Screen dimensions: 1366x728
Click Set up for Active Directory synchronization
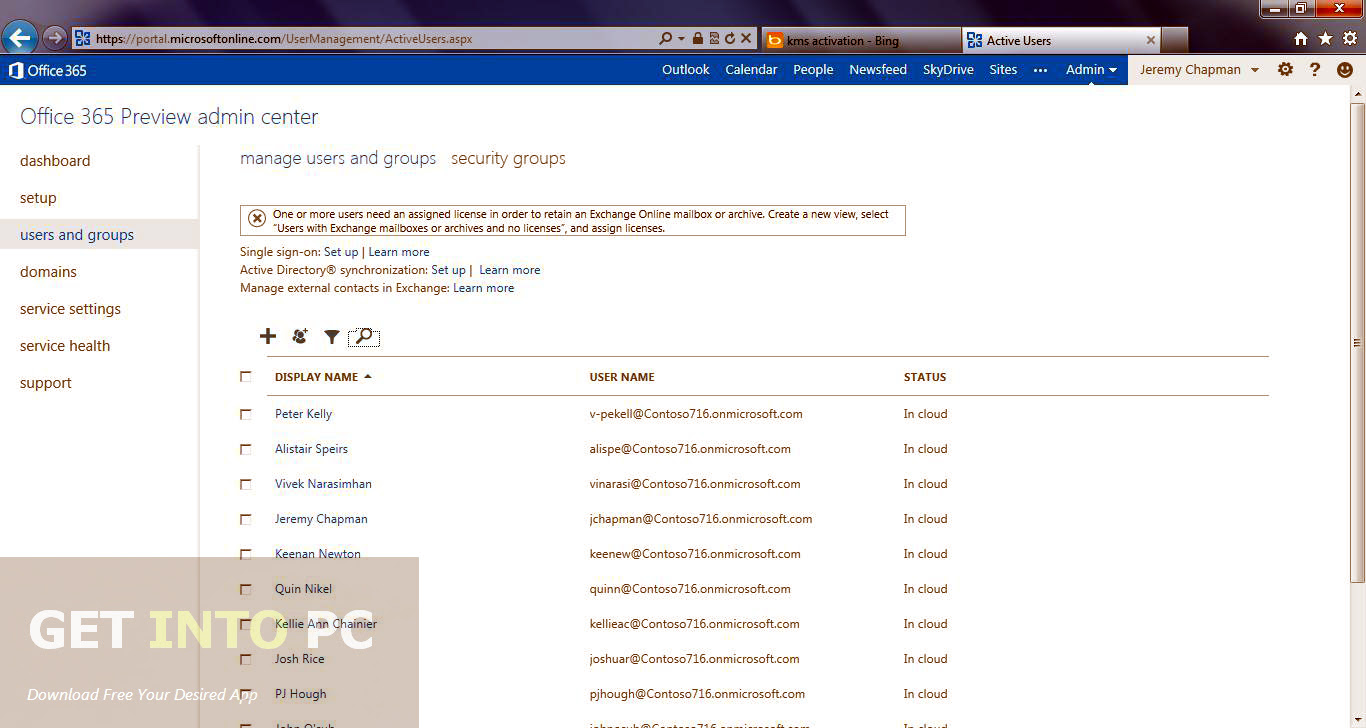point(448,270)
